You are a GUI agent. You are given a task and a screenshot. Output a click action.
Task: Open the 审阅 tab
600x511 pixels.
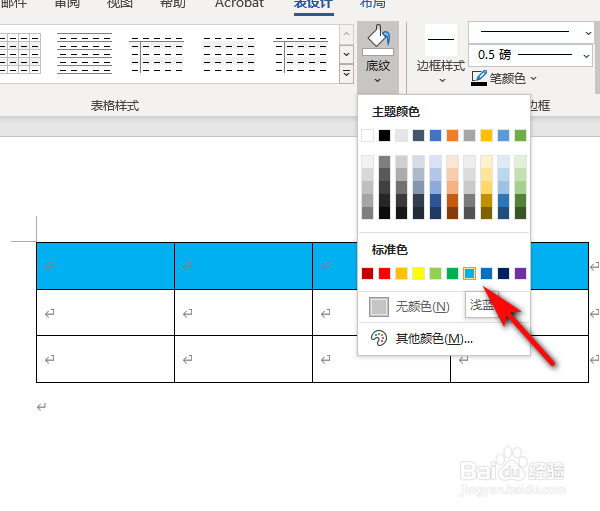click(67, 4)
